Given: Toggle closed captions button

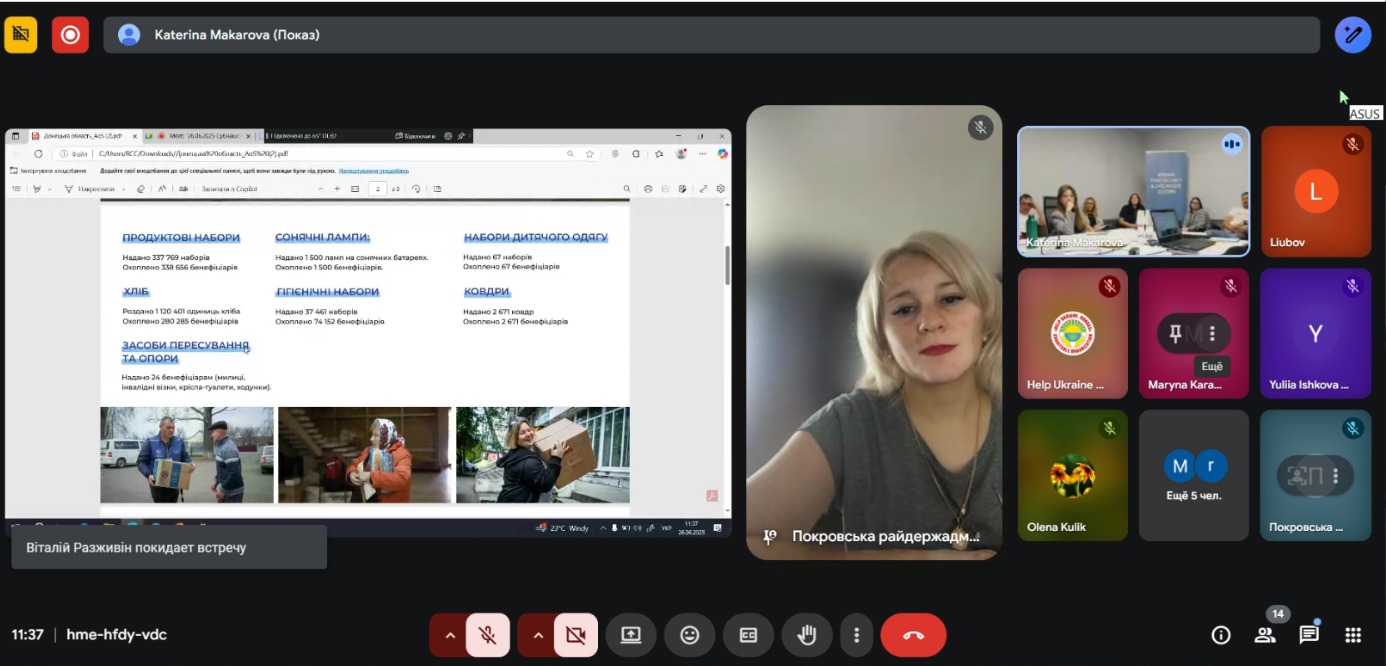Looking at the screenshot, I should tap(748, 635).
